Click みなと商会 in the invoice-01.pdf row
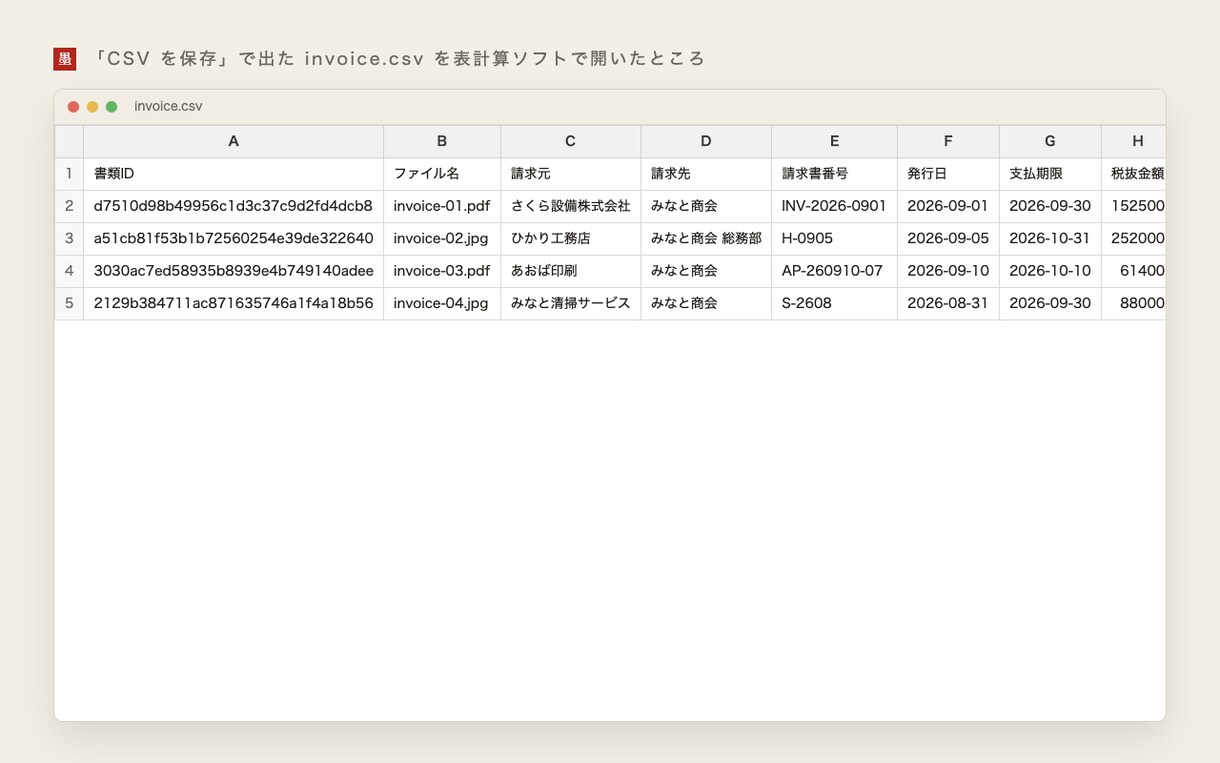1220x763 pixels. [706, 206]
